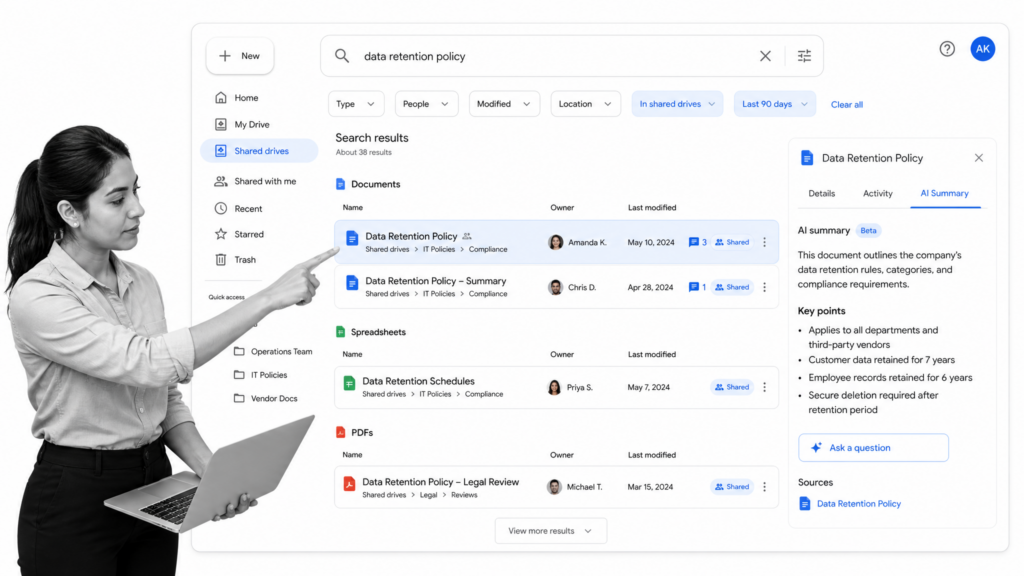The width and height of the screenshot is (1024, 576).
Task: Open the AK account avatar
Action: click(x=982, y=49)
